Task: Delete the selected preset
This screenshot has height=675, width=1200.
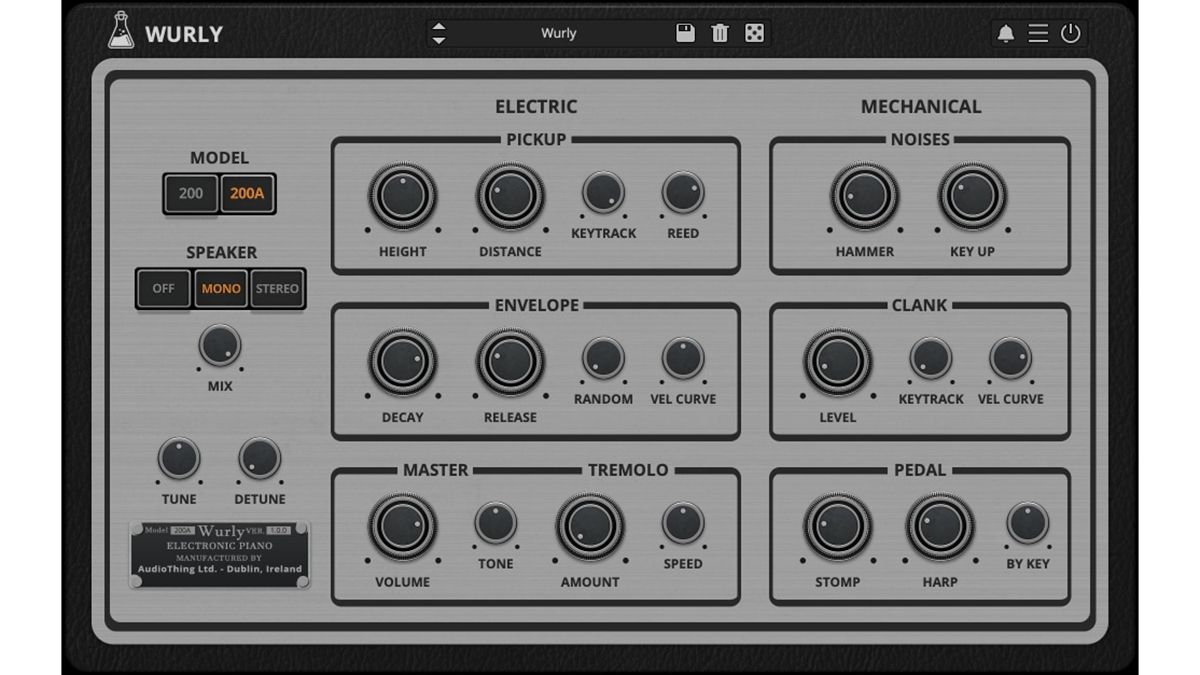Action: [x=720, y=33]
